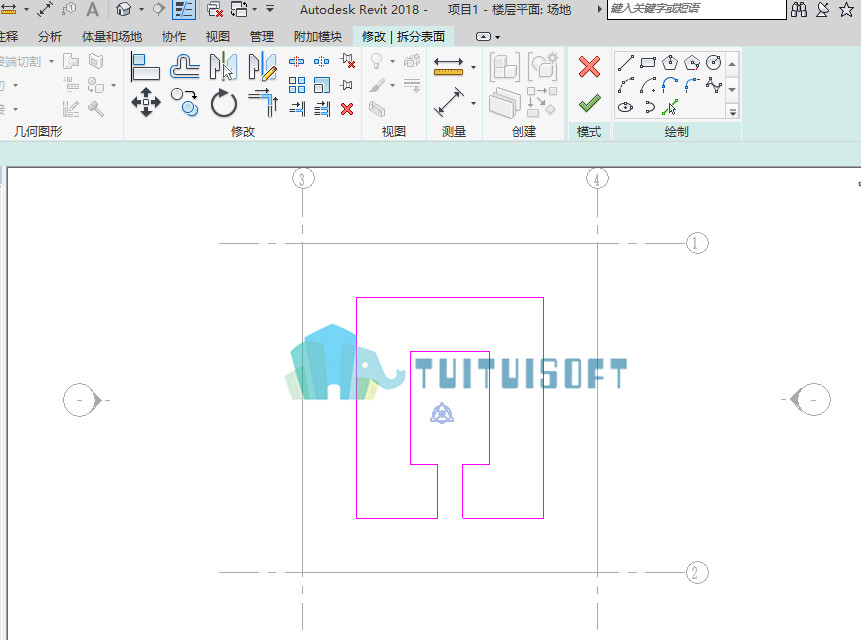This screenshot has width=861, height=640.
Task: Open the 分析 ribbon tab
Action: click(x=50, y=37)
